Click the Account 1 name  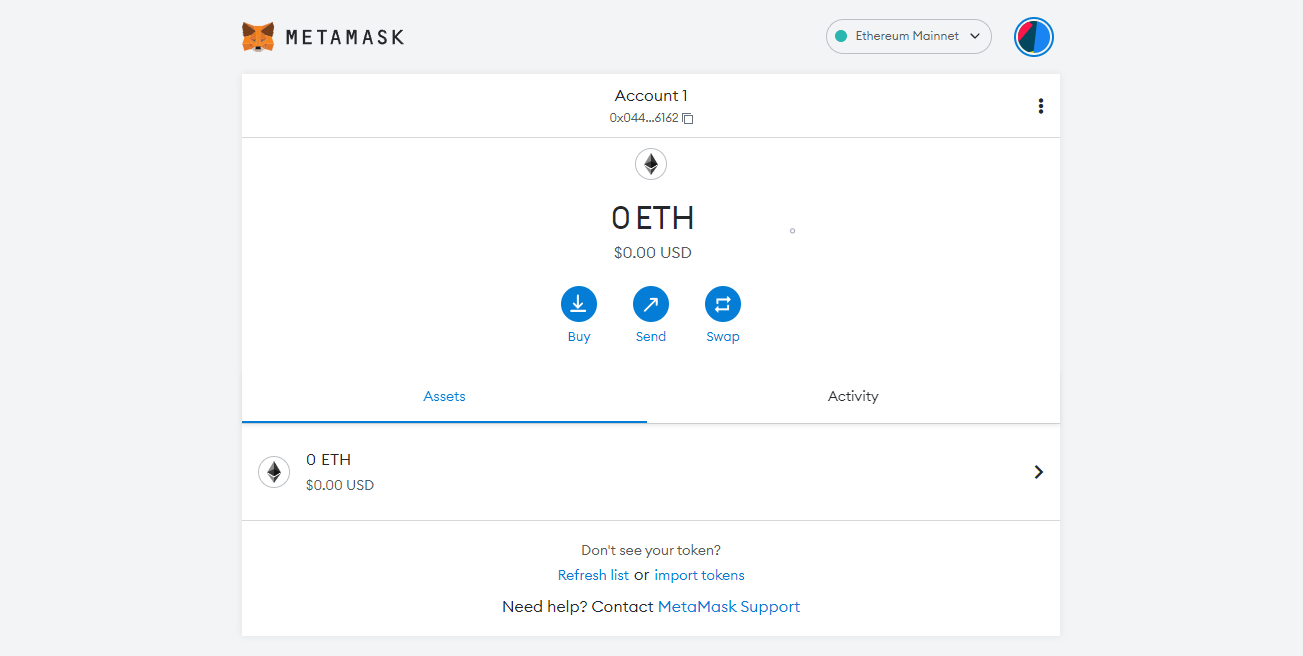[651, 96]
